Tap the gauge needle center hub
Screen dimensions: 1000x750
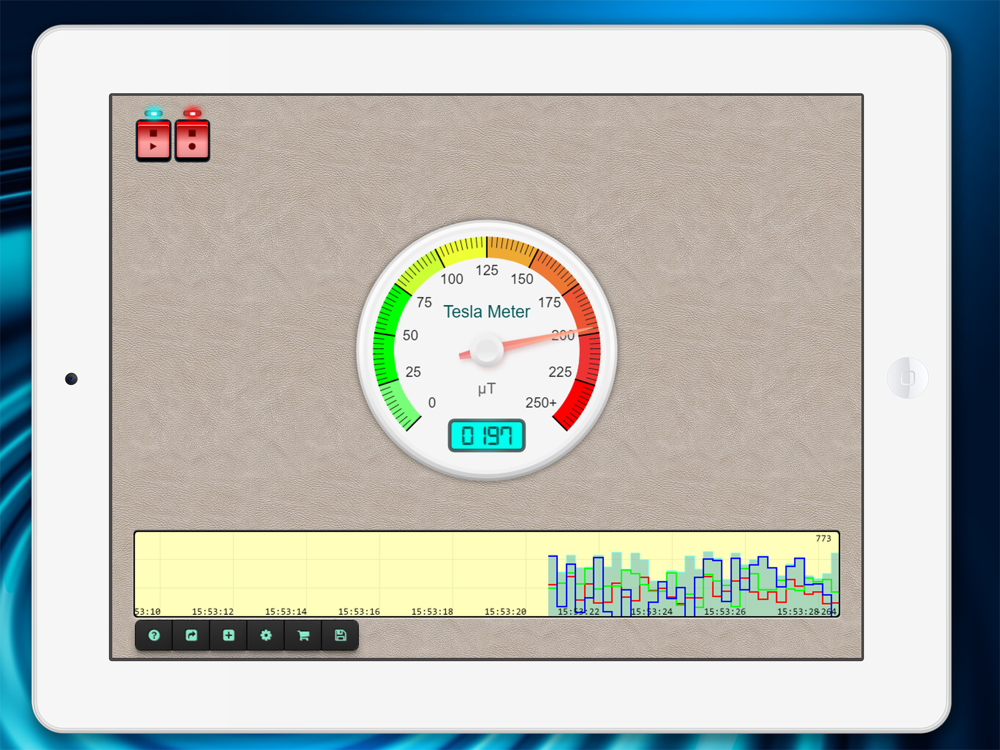(x=487, y=350)
